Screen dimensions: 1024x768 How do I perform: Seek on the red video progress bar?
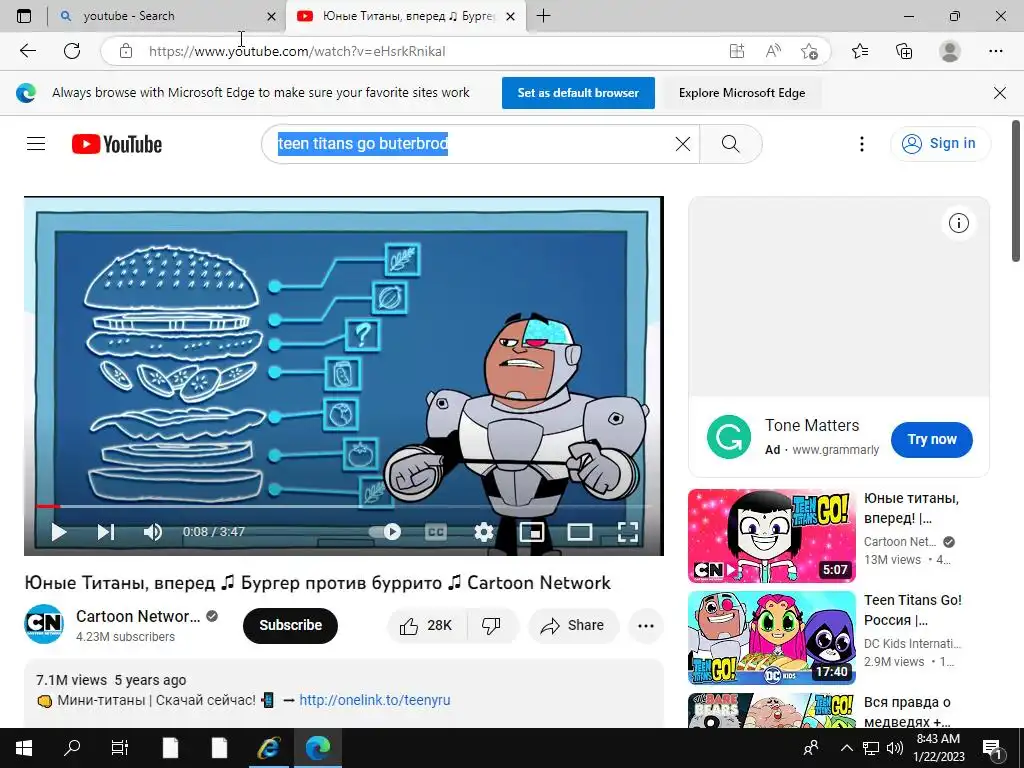pyautogui.click(x=344, y=506)
